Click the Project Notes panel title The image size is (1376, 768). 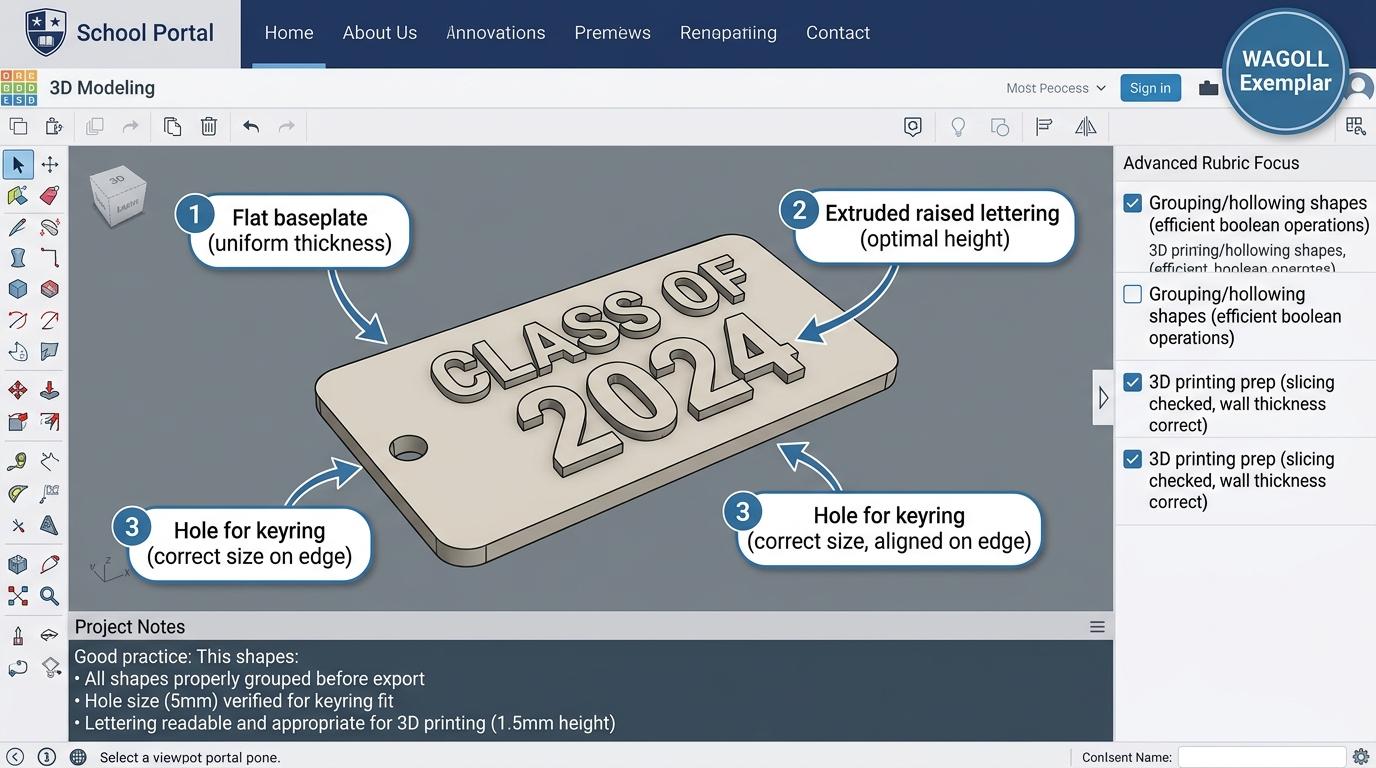point(130,627)
